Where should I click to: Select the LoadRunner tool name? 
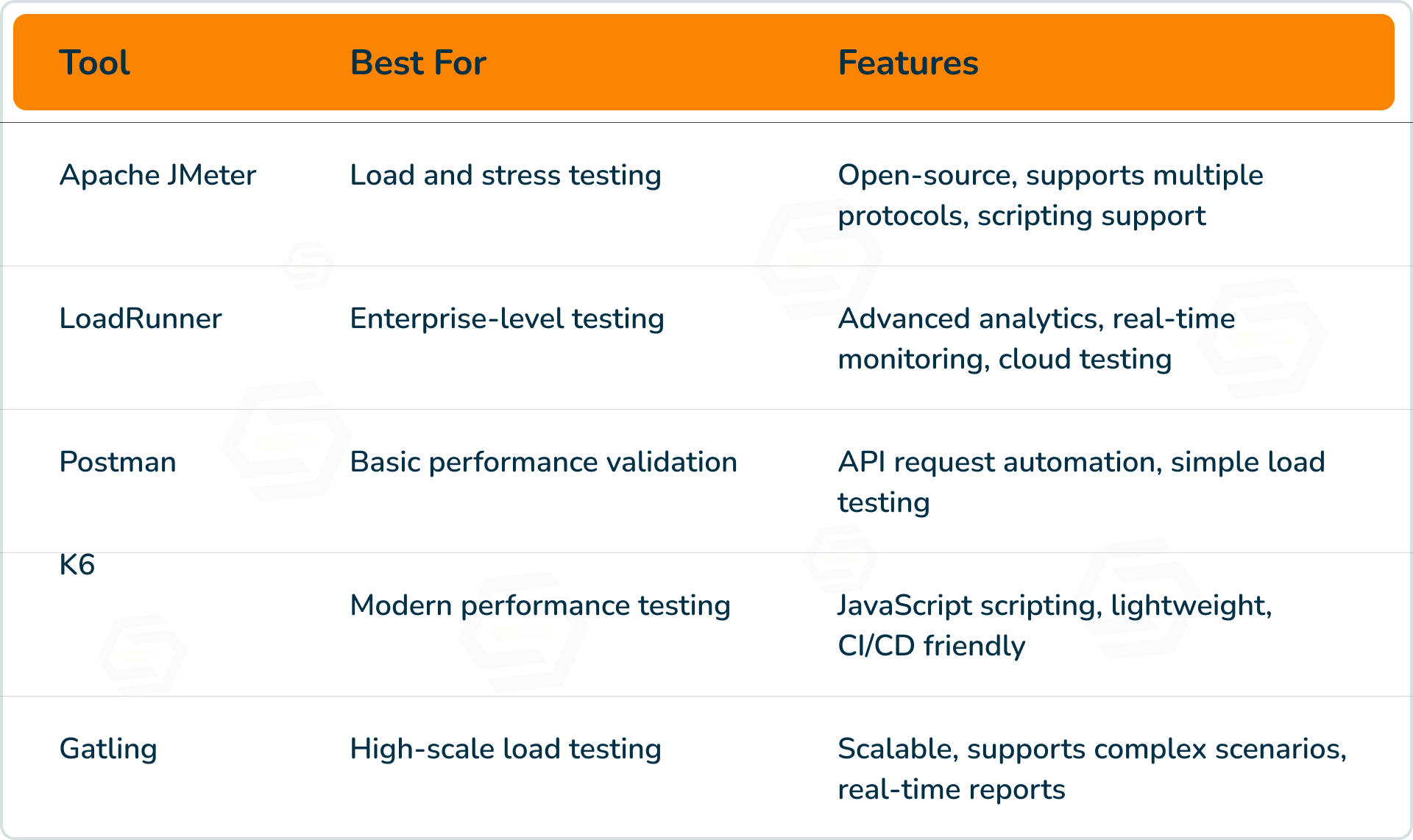click(141, 318)
